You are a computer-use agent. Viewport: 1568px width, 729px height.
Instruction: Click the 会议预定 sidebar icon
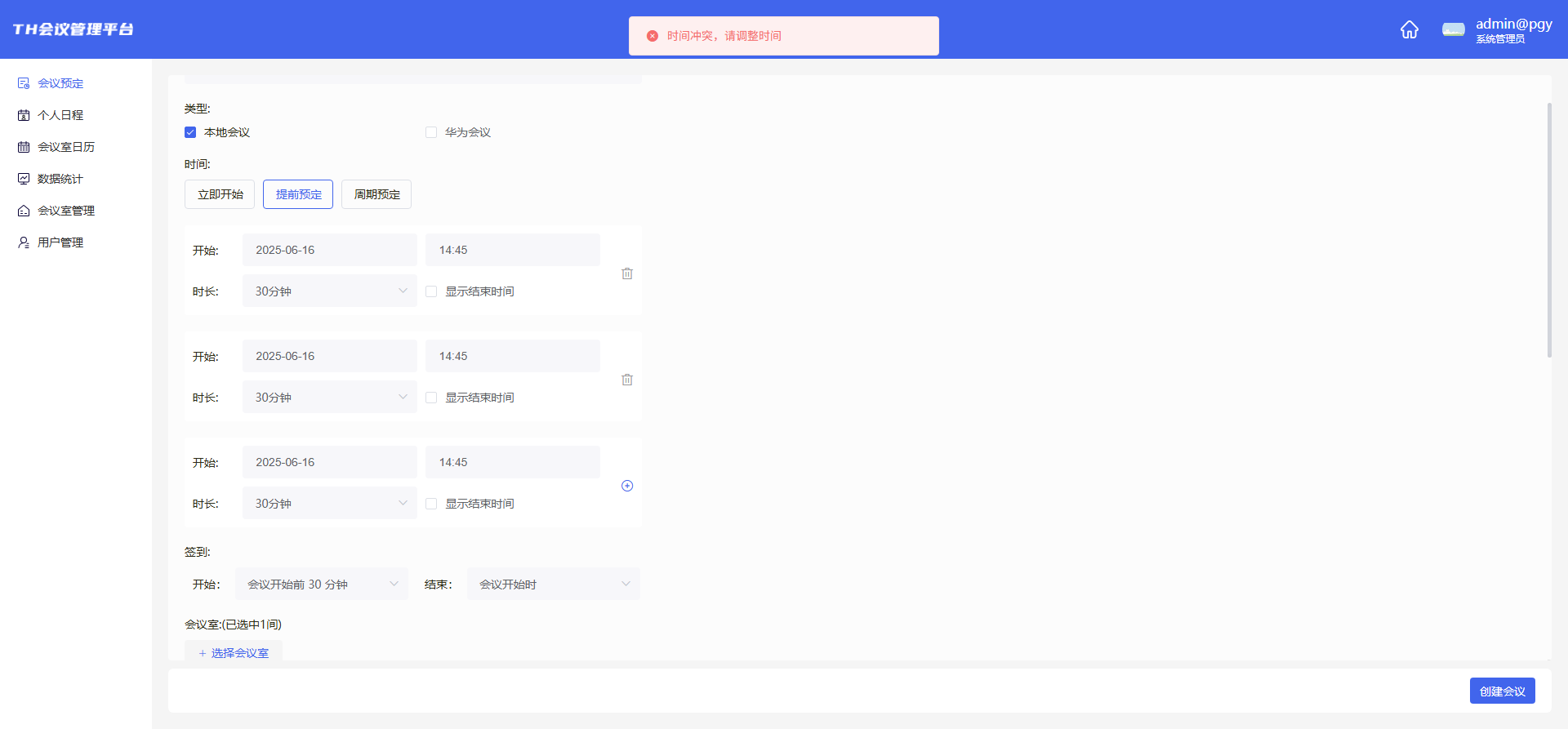point(24,83)
